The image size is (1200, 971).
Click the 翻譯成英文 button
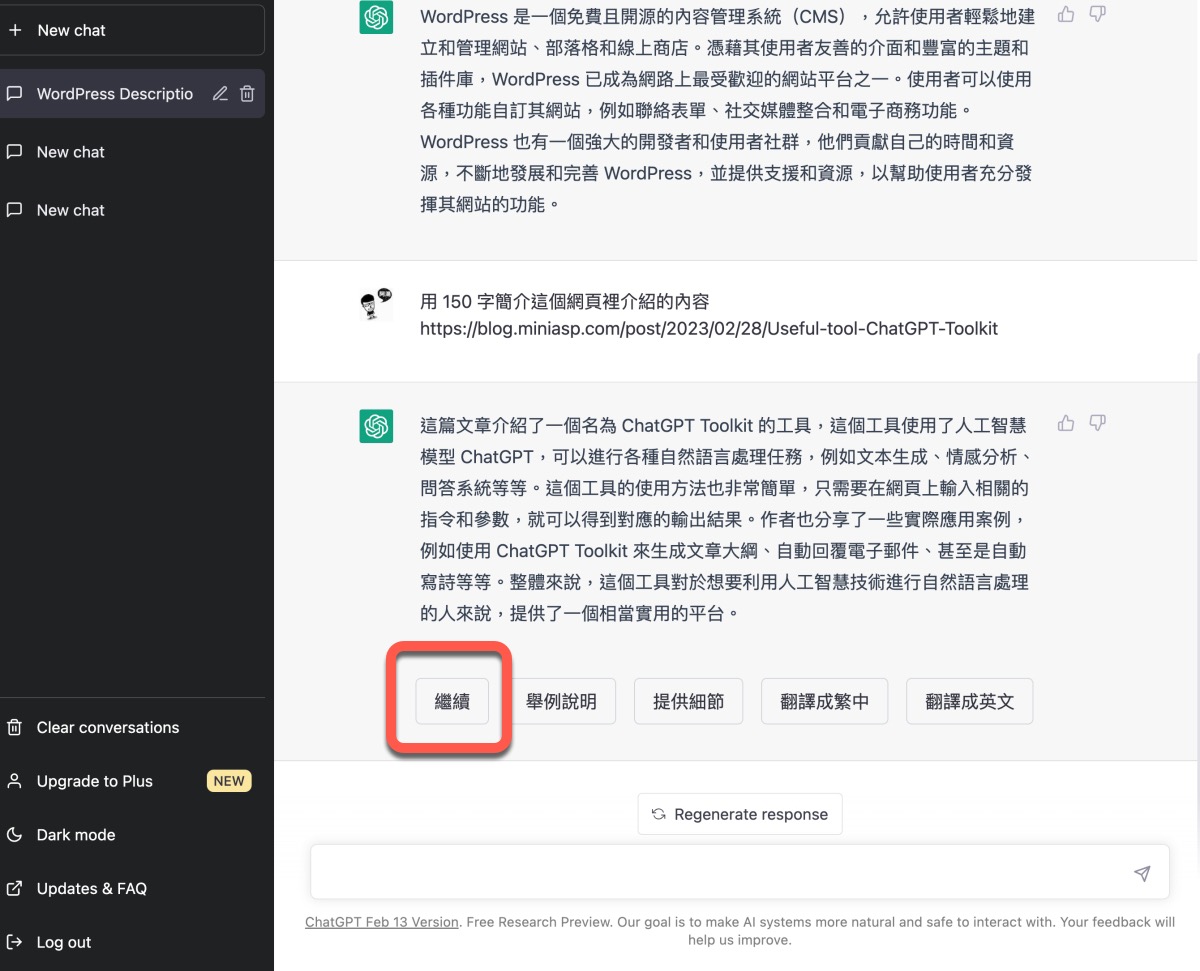[969, 701]
